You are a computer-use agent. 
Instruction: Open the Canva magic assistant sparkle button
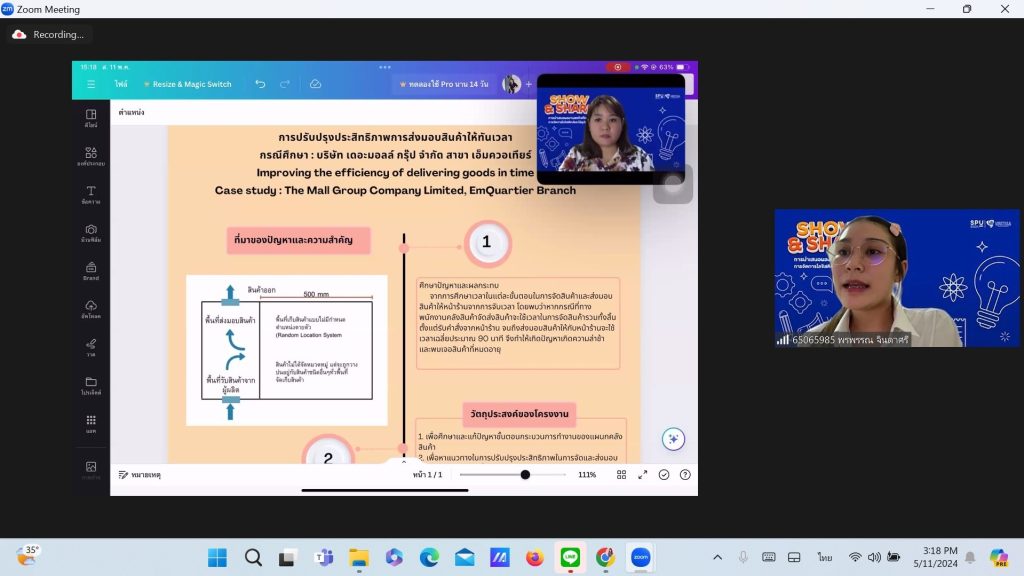click(673, 439)
